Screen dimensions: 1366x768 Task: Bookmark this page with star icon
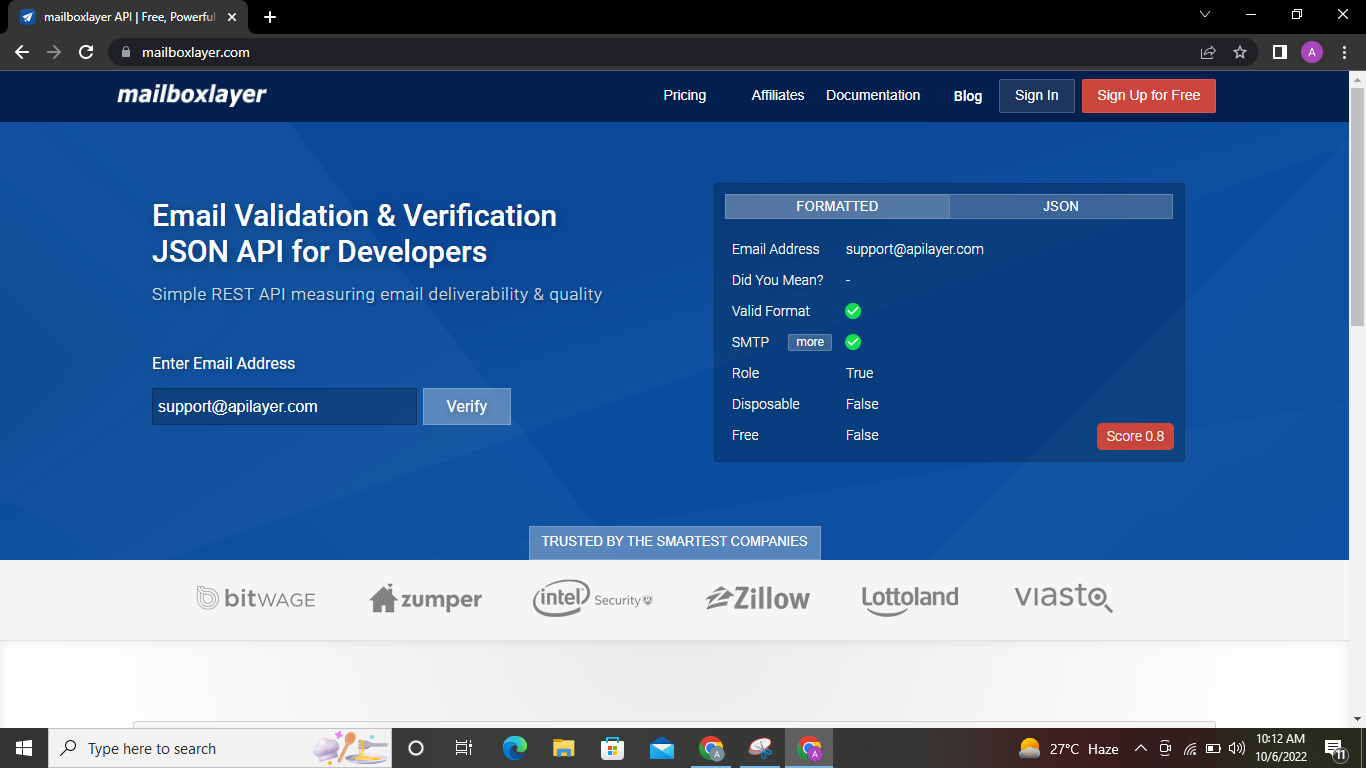point(1240,52)
